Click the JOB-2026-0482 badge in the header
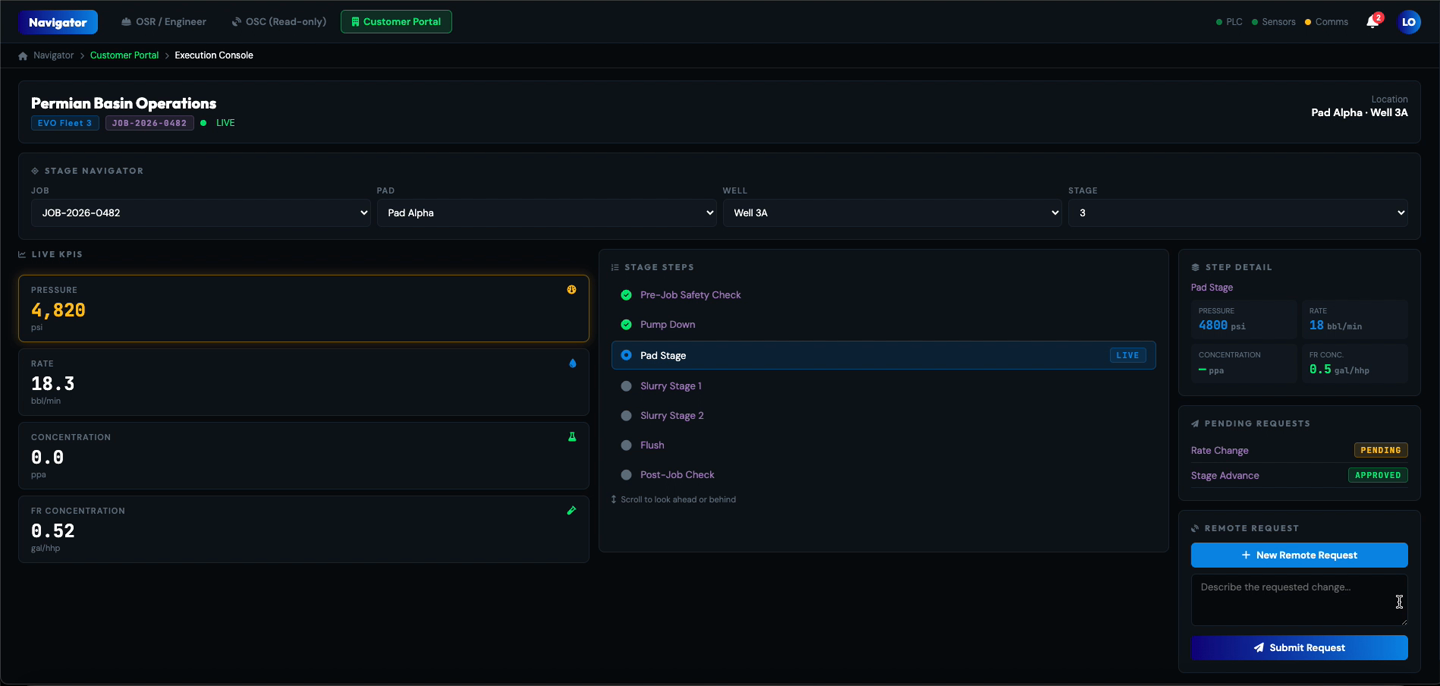1440x686 pixels. coord(150,123)
